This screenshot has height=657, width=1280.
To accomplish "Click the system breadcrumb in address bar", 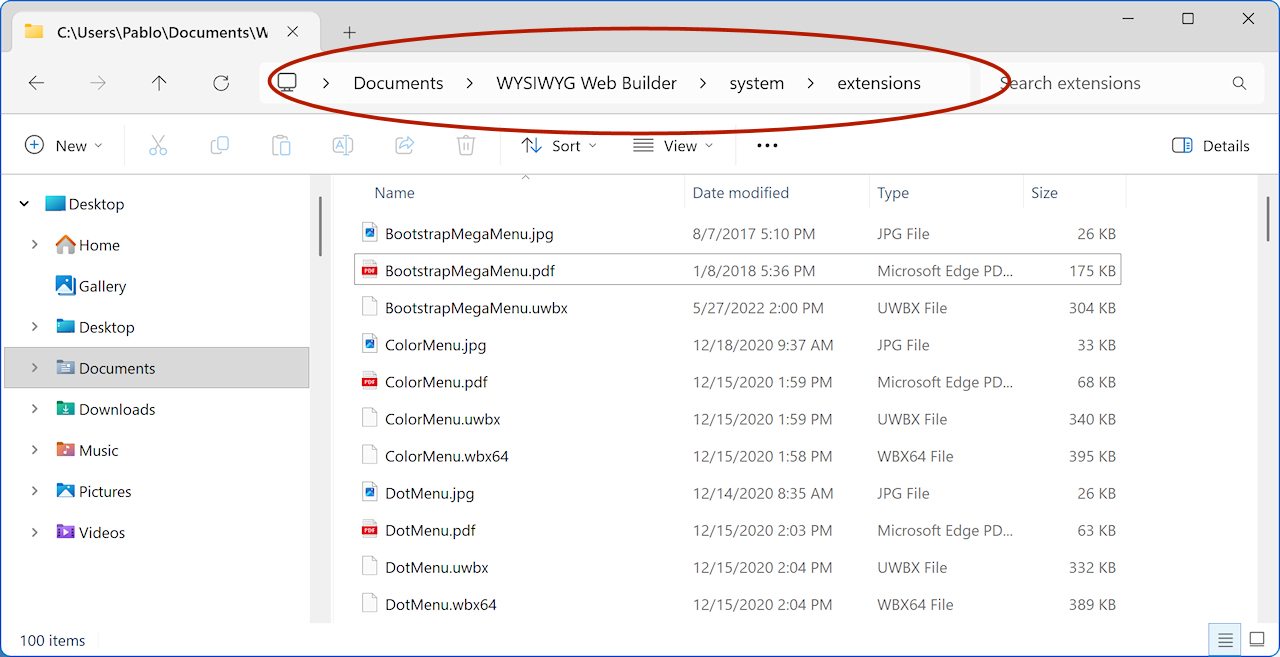I will click(756, 83).
